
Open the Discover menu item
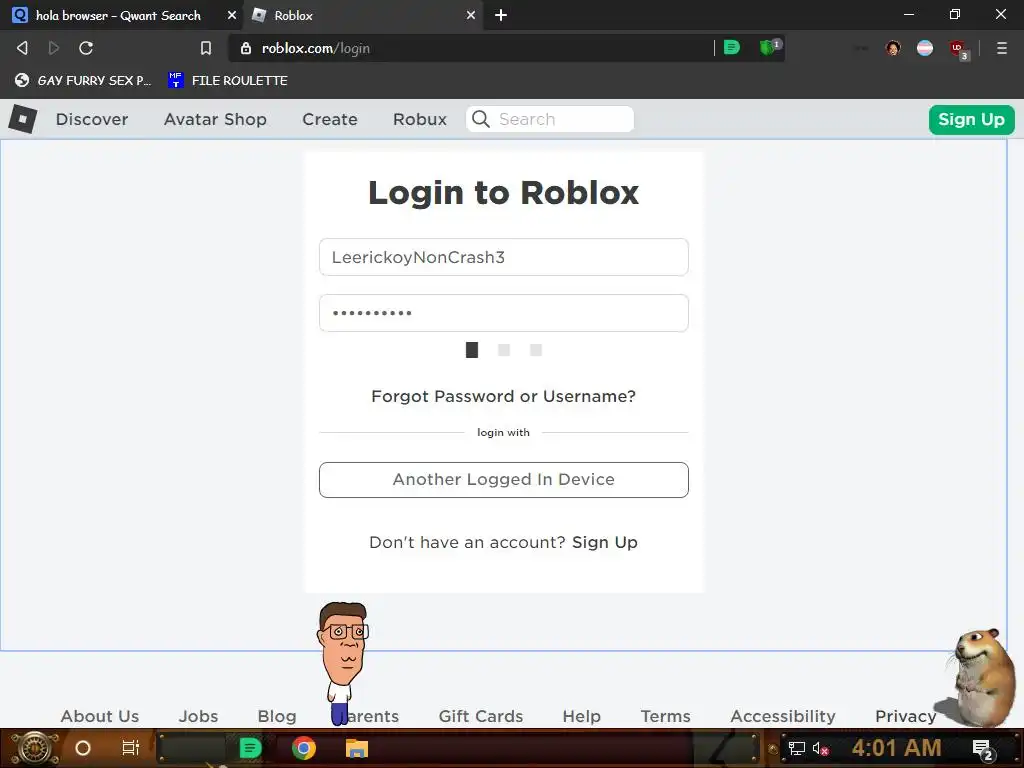pyautogui.click(x=92, y=120)
